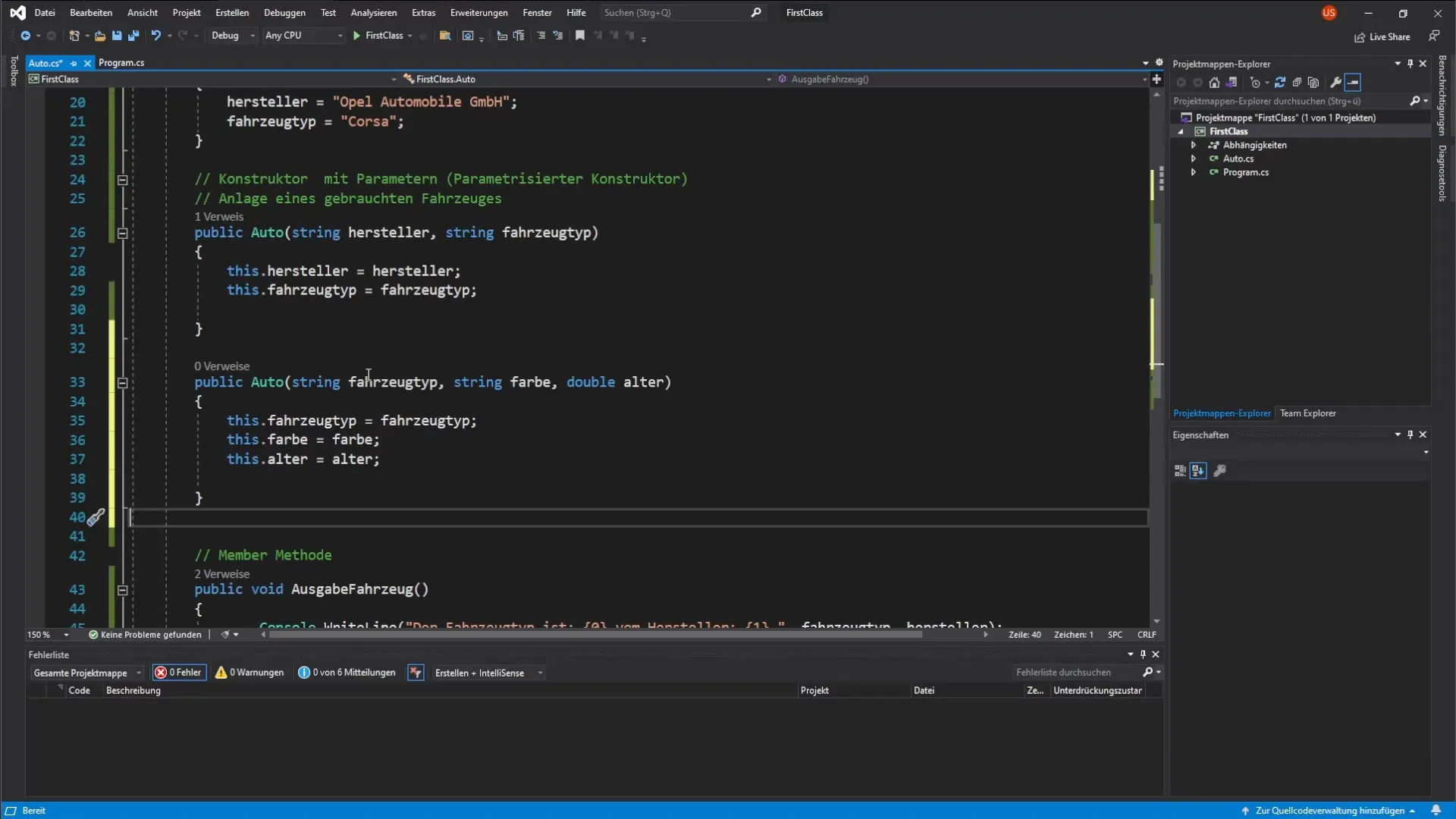The image size is (1456, 819).
Task: Click Zur Quellcodeverwaltung hinzufügen in status bar
Action: point(1329,811)
